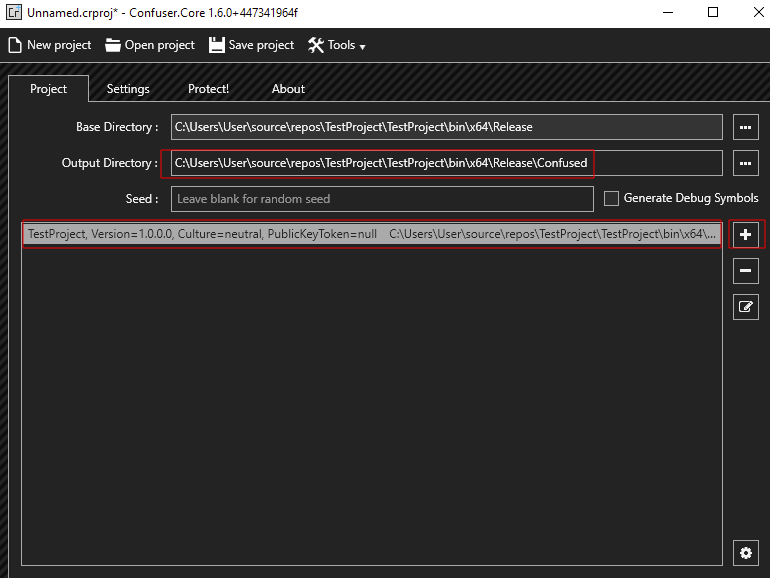Open advanced settings gear icon

[745, 553]
